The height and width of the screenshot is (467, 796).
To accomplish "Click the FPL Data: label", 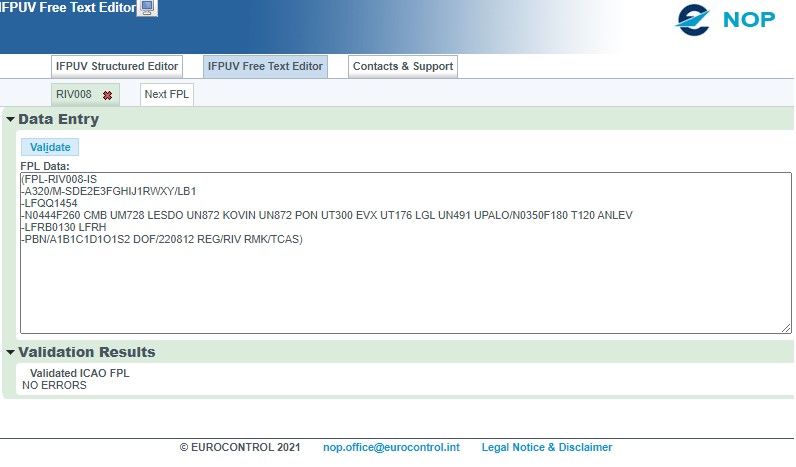I will coord(45,166).
